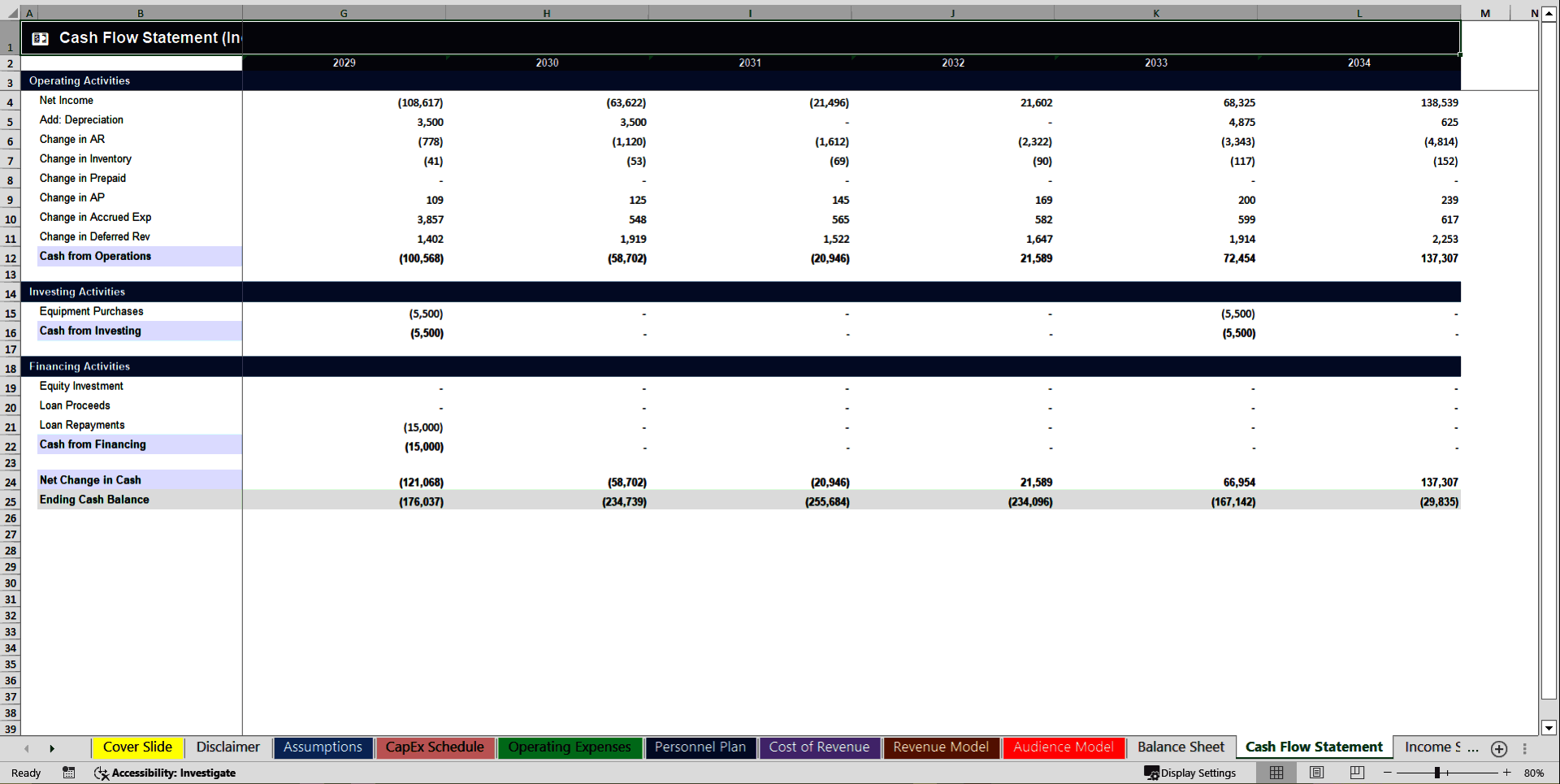Screen dimensions: 1560x784
Task: Select column G by its header
Action: pos(344,13)
